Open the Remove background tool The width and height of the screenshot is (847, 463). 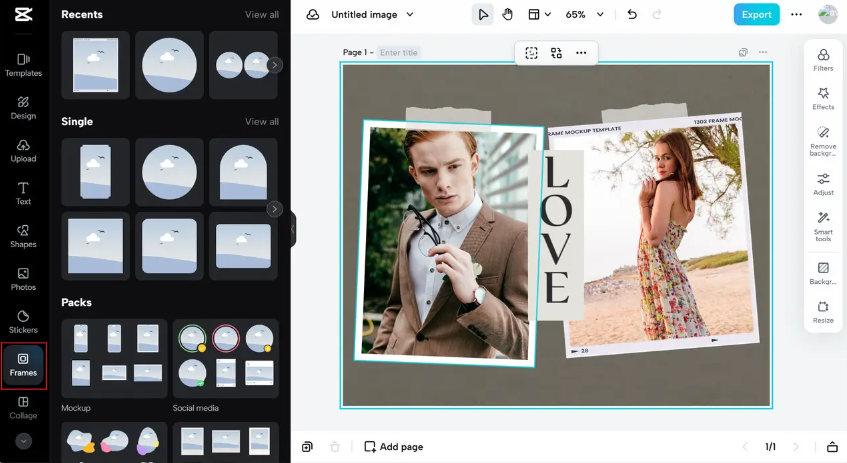tap(823, 142)
